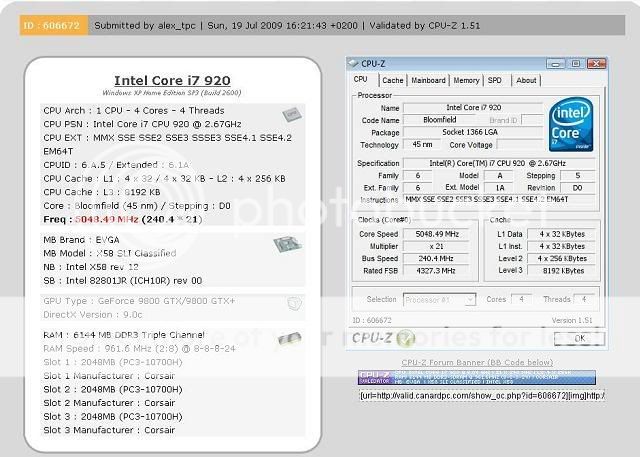Click the Technology value 45 nm

pos(422,144)
